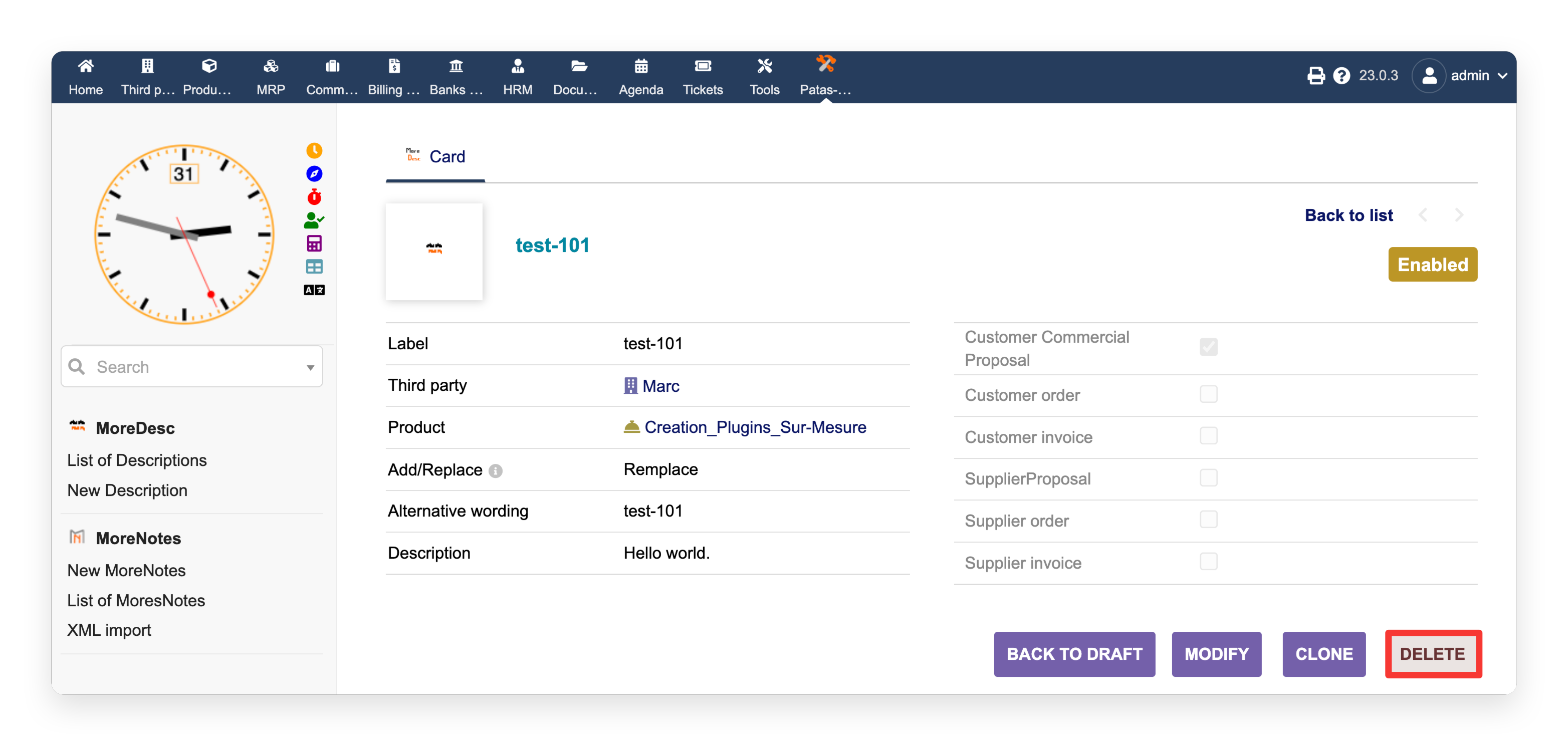This screenshot has width=1568, height=746.
Task: Click the 'Hello world.' description value
Action: pyautogui.click(x=666, y=553)
